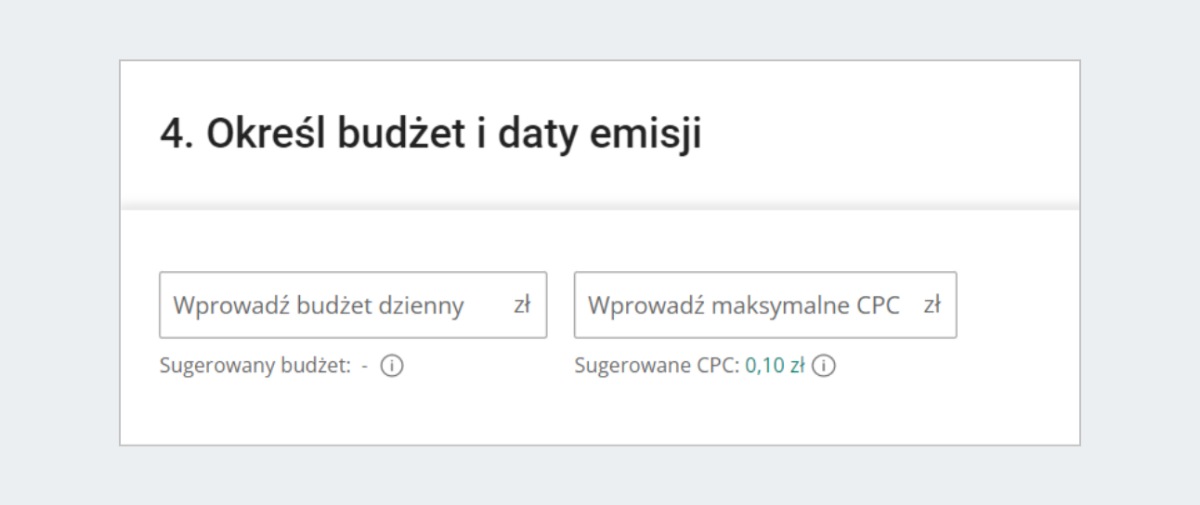Click empty header area right of heading

900,134
